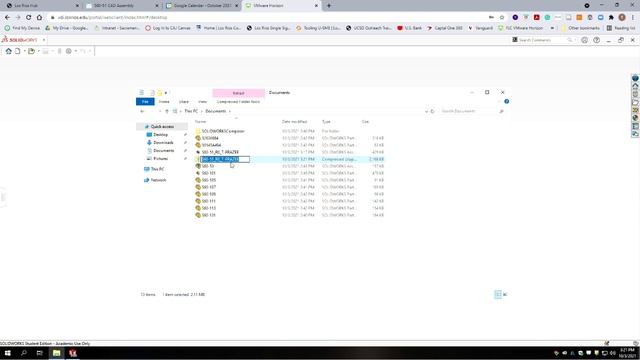Screen dimensions: 640x360
Task: Open the Other bookmarks folder
Action: [x=580, y=28]
